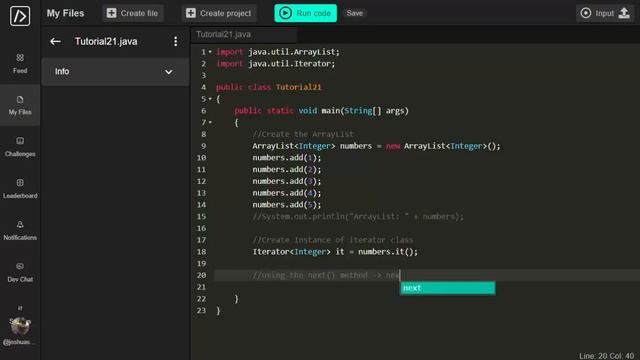
Task: Click the numbers.add(4); line
Action: tap(287, 193)
